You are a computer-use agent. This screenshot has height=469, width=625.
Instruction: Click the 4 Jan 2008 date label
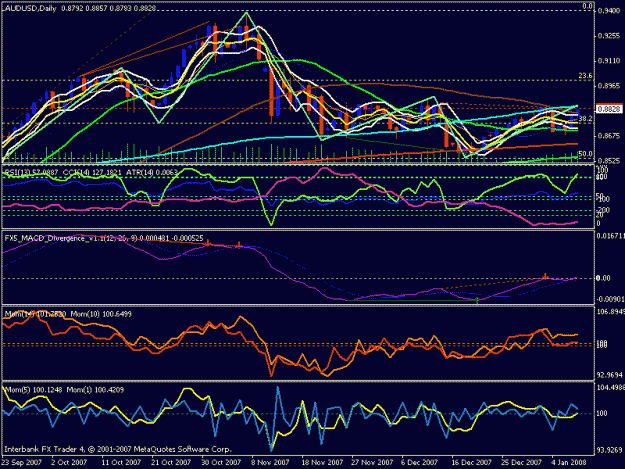pyautogui.click(x=568, y=462)
